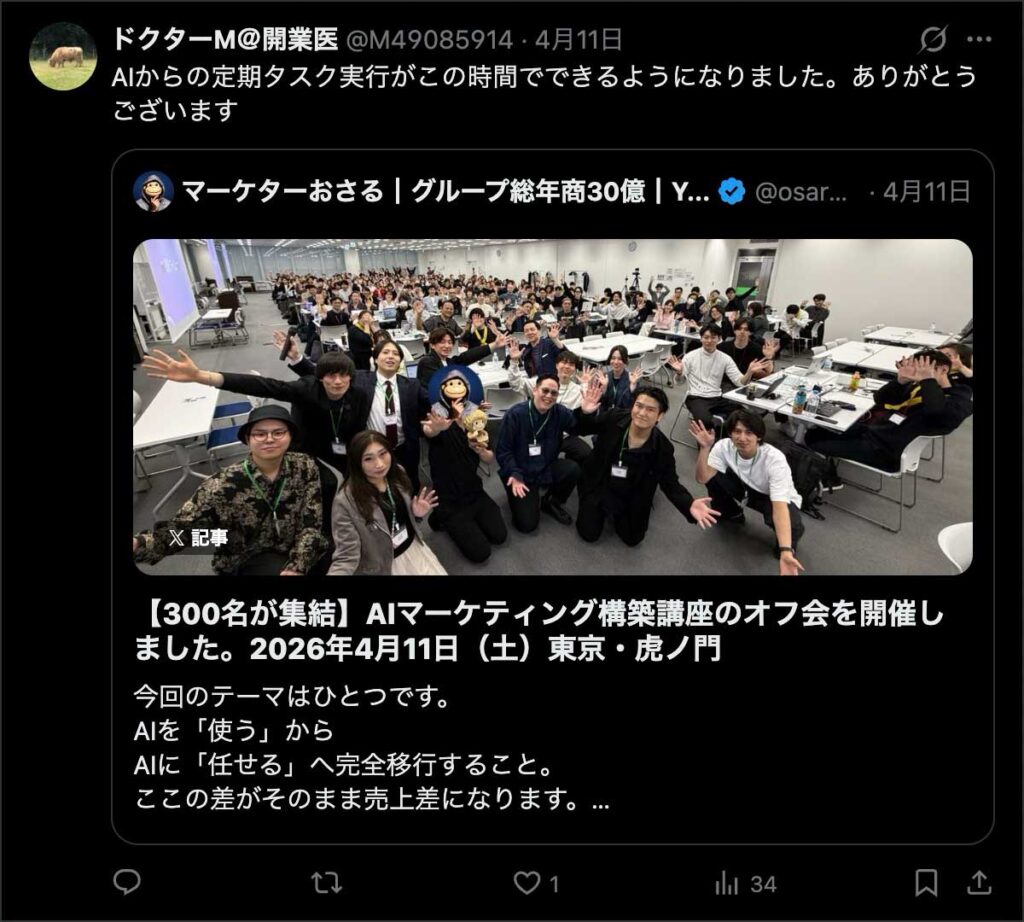Repost this tweet using retweet icon
This screenshot has width=1024, height=922.
click(326, 883)
